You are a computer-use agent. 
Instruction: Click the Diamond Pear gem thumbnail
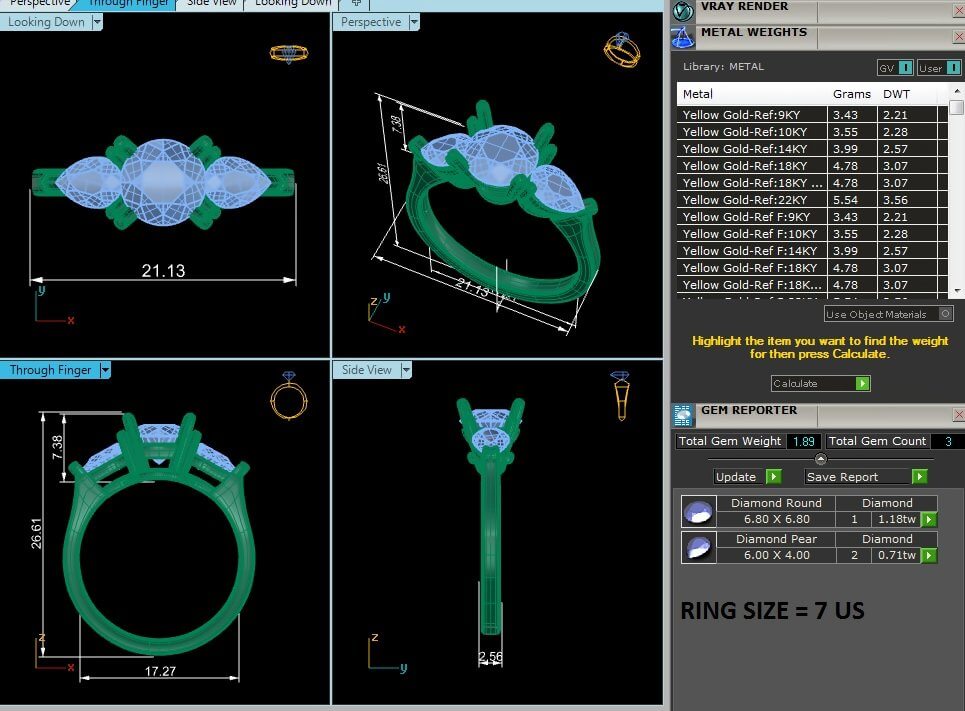(697, 547)
